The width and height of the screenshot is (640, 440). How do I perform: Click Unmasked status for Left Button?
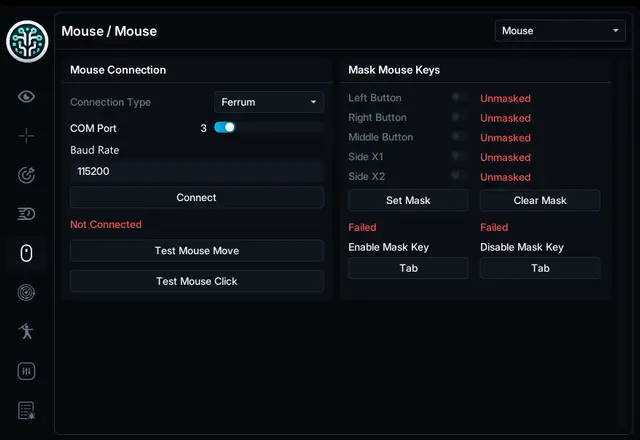[x=505, y=98]
